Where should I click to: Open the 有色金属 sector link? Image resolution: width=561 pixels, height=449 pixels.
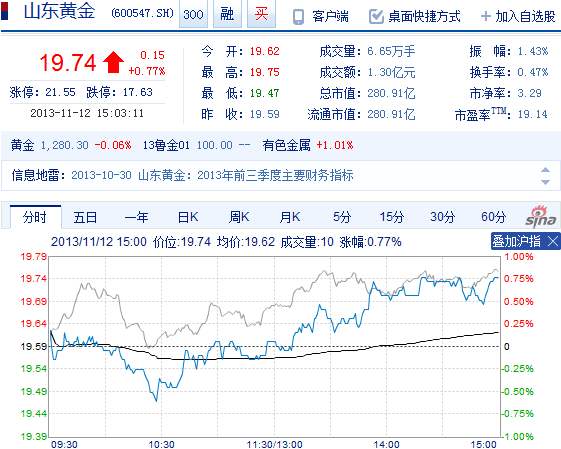(287, 145)
